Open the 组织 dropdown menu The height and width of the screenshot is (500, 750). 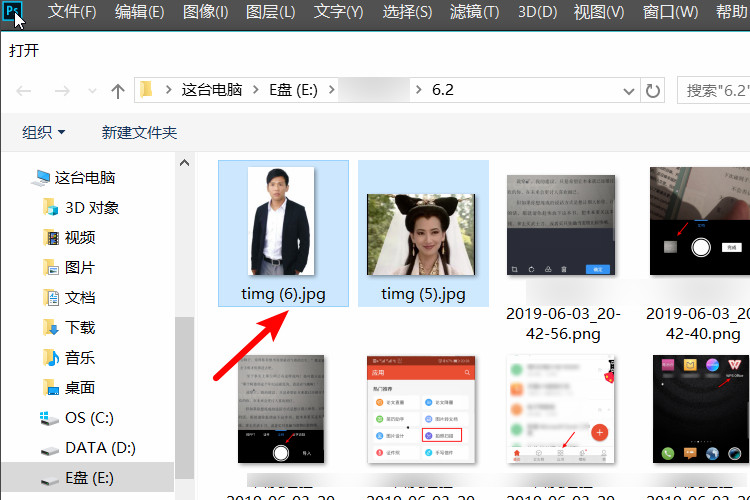pyautogui.click(x=44, y=132)
